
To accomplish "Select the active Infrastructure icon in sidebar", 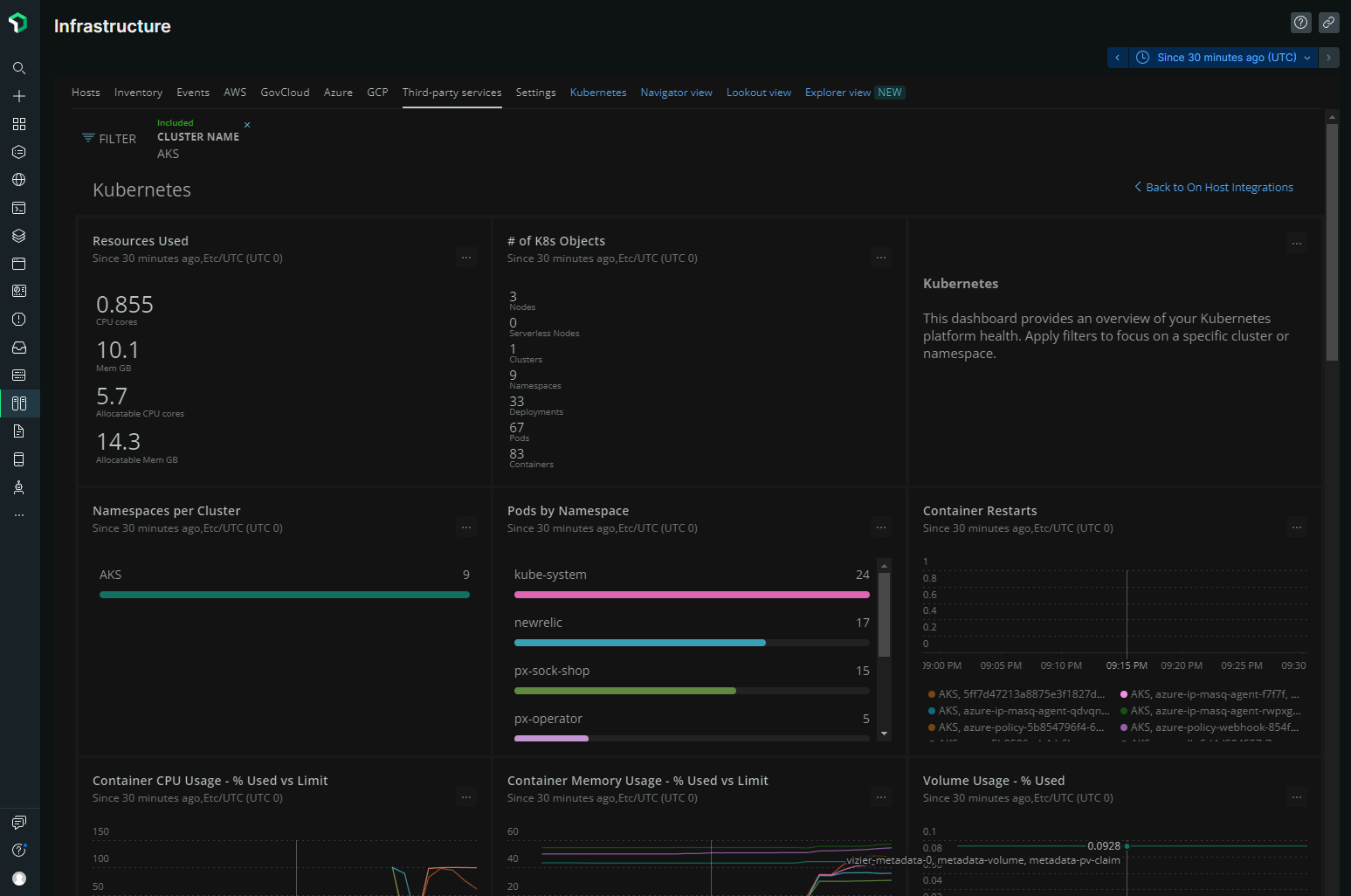I will pyautogui.click(x=19, y=403).
